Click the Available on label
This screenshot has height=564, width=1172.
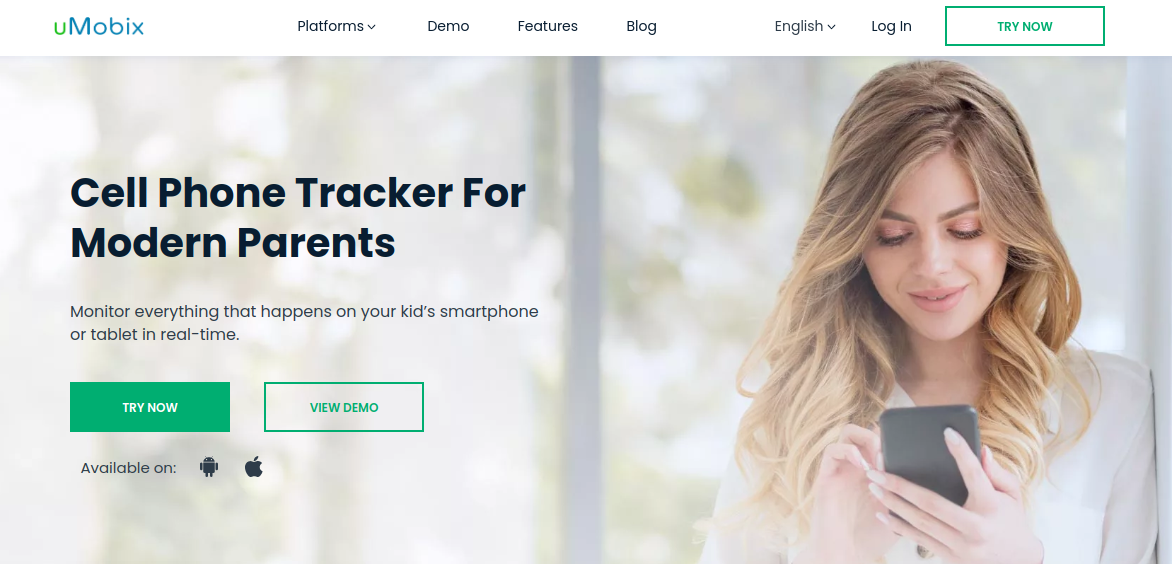(x=129, y=468)
